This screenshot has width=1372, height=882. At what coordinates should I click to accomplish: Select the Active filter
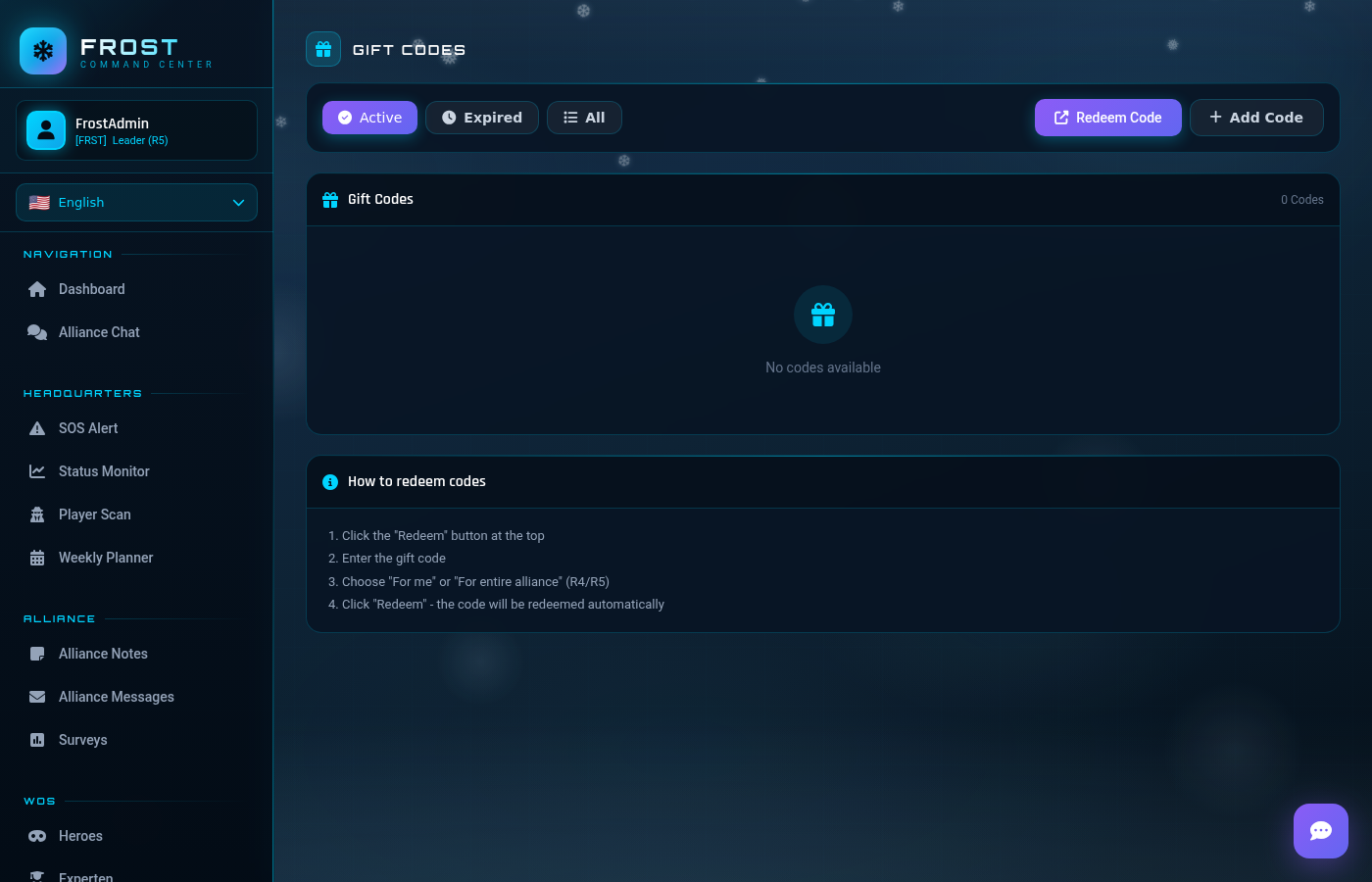click(x=369, y=118)
